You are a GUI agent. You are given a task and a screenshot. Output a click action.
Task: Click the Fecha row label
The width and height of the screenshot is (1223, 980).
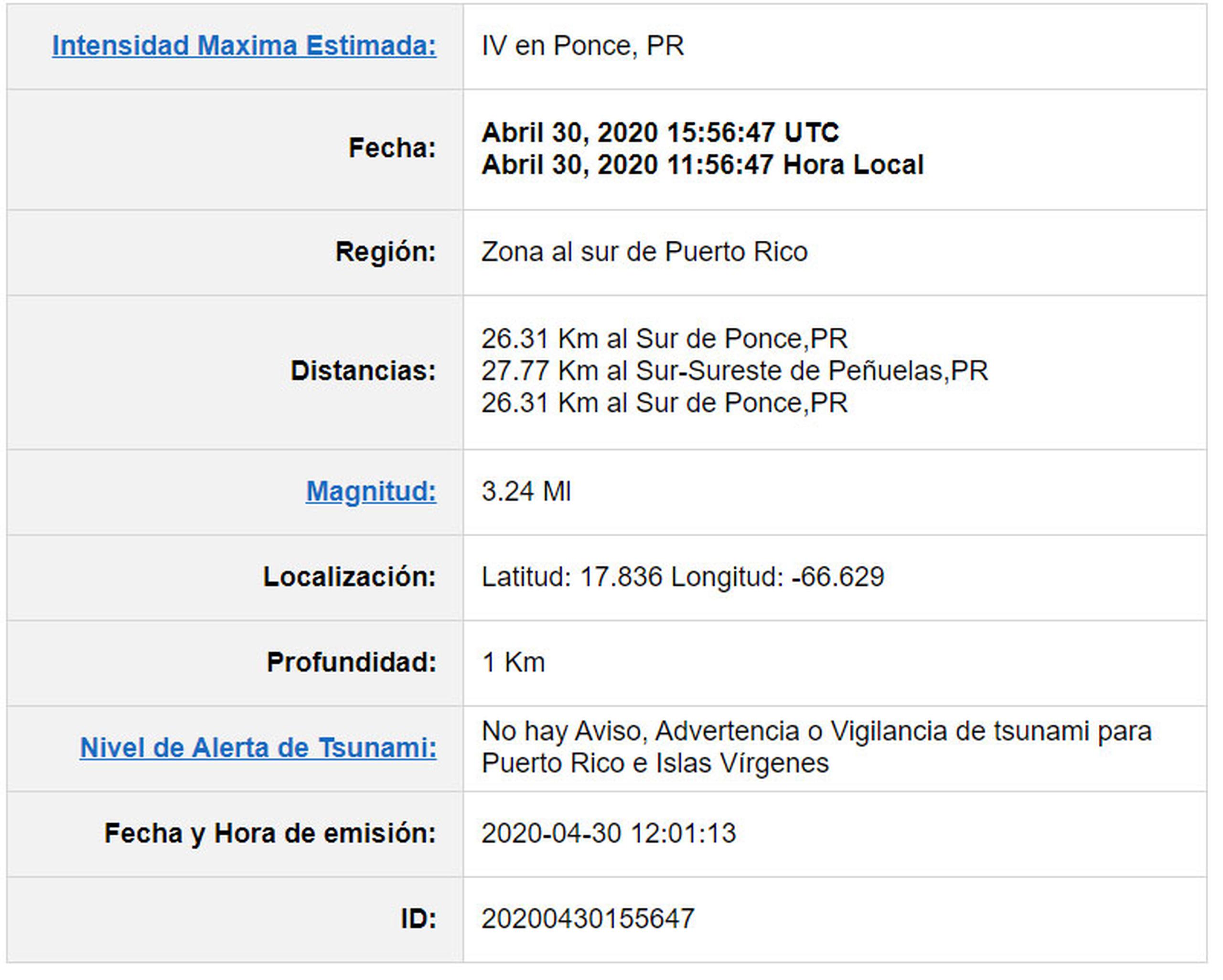click(x=392, y=149)
